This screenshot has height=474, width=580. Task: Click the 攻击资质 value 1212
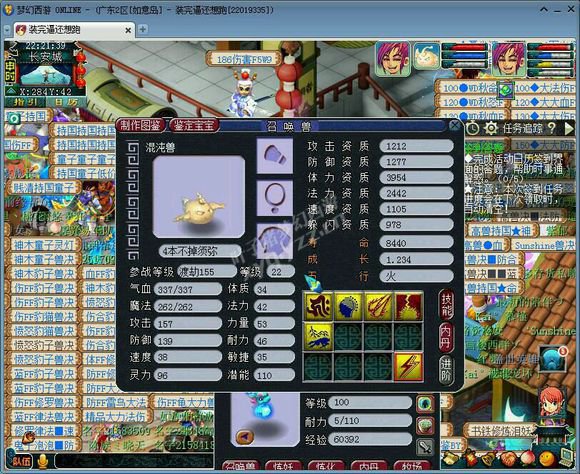pyautogui.click(x=417, y=146)
